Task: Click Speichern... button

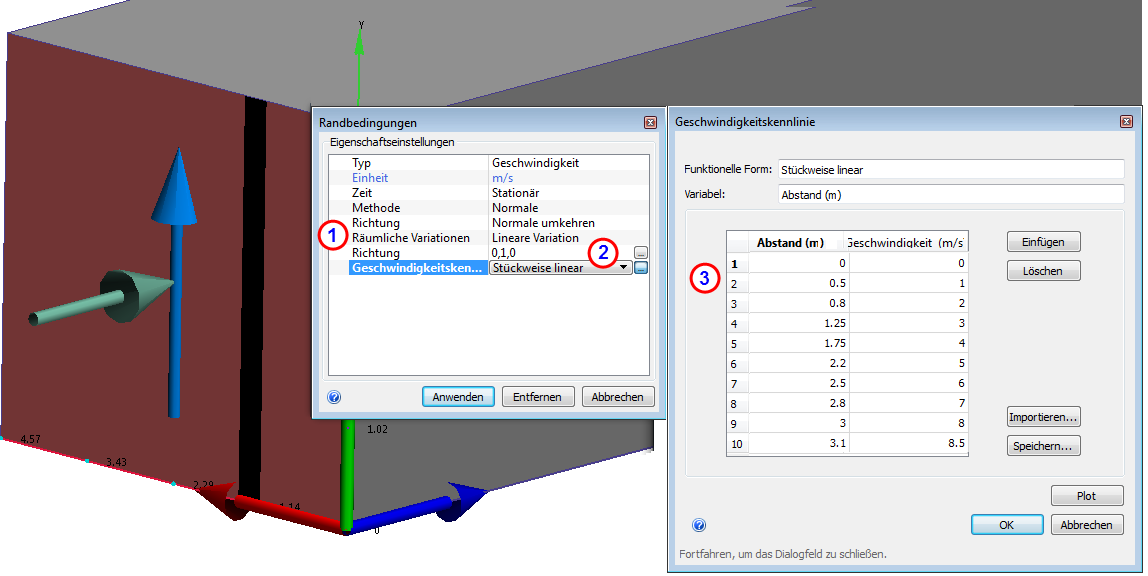Action: coord(1043,446)
